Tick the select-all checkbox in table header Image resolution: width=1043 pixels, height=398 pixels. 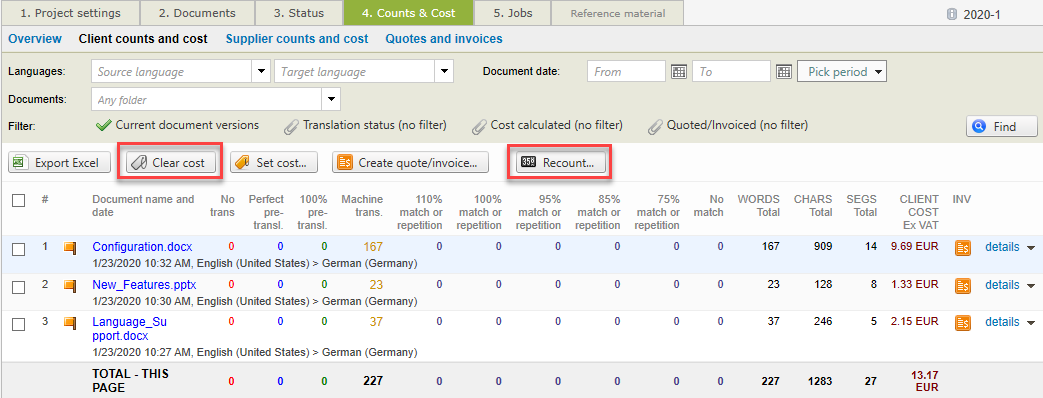(19, 200)
